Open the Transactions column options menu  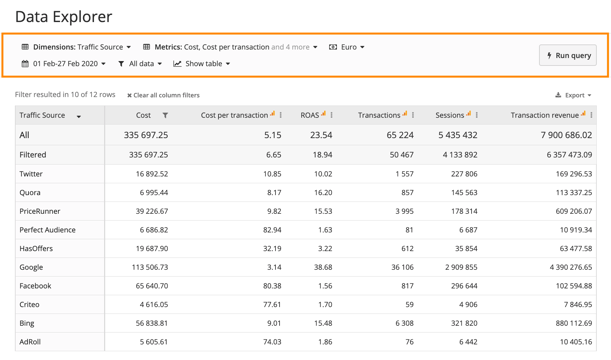(x=413, y=115)
